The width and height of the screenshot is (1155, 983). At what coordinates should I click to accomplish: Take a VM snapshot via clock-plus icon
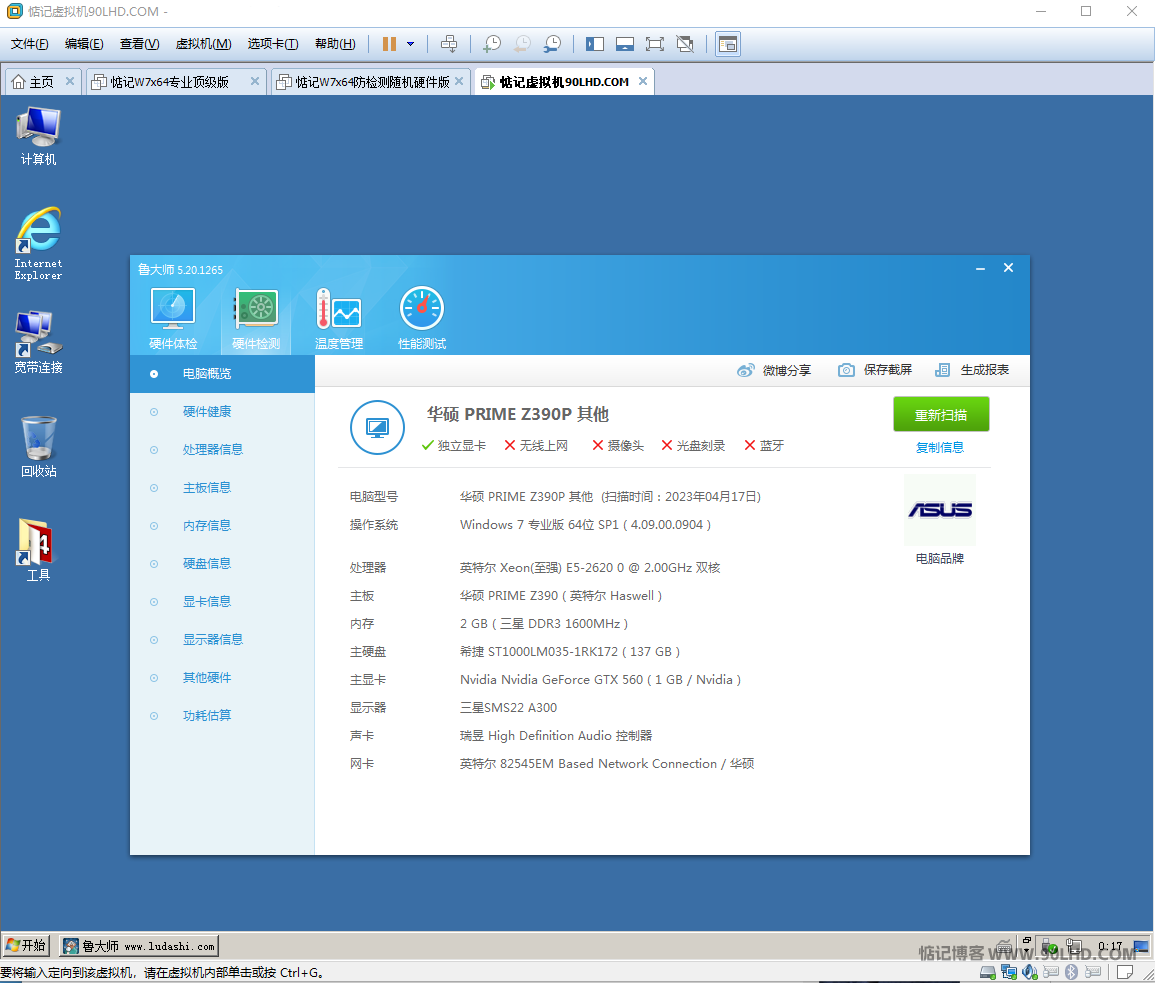coord(491,44)
